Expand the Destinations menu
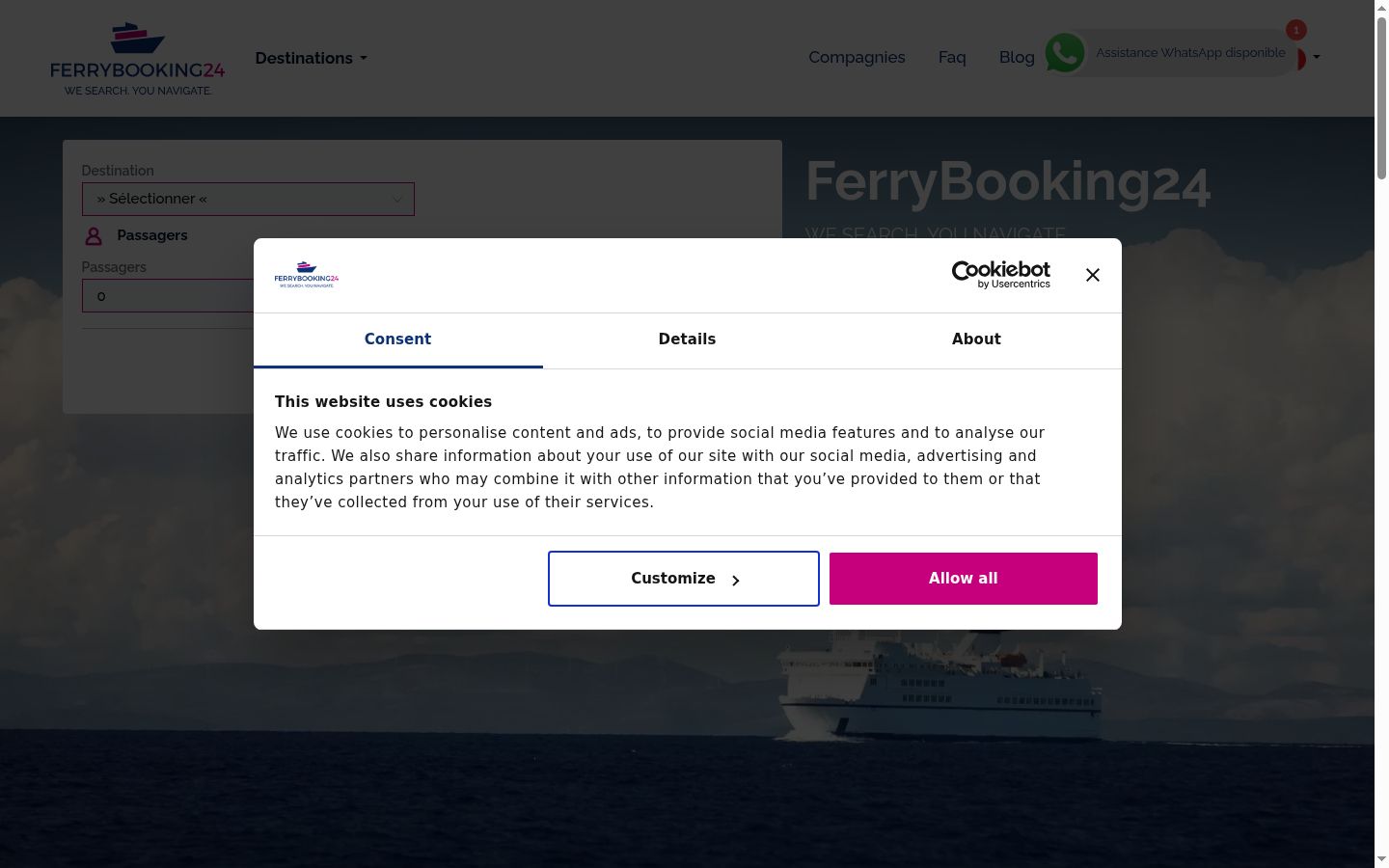Screen dimensions: 1389x868 (x=311, y=58)
